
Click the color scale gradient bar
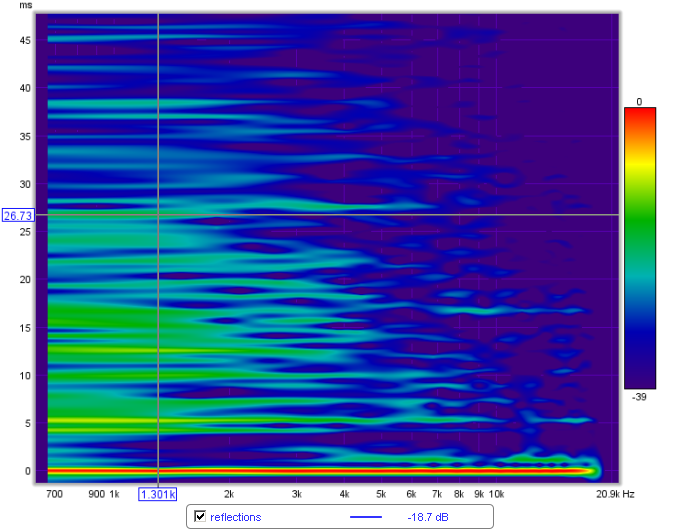click(640, 248)
